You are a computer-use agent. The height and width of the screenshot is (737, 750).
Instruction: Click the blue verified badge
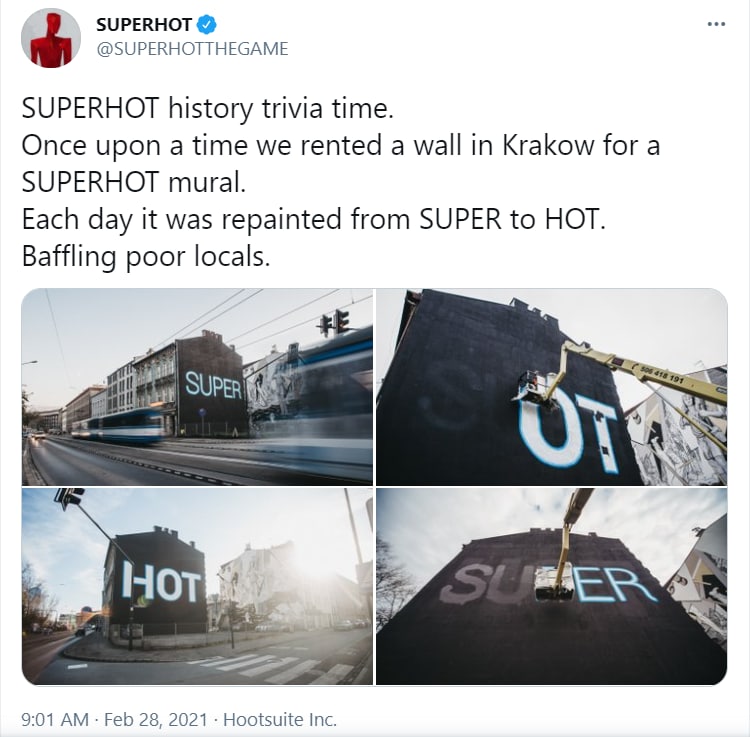coord(207,24)
